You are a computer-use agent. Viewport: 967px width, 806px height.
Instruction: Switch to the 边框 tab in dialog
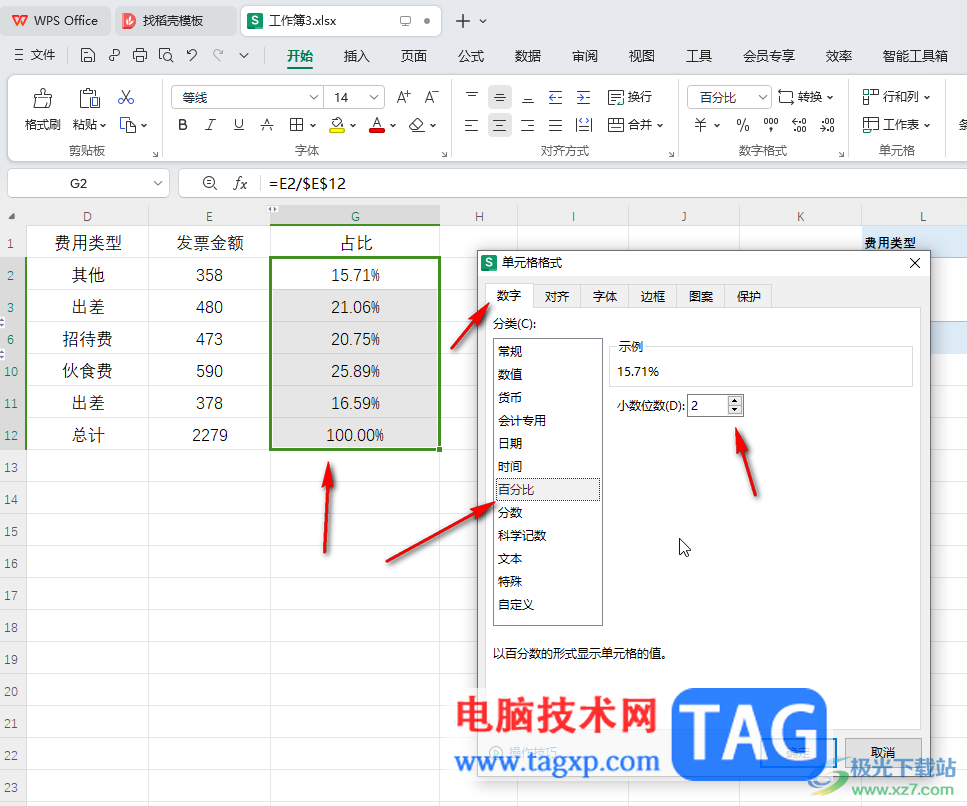(652, 297)
